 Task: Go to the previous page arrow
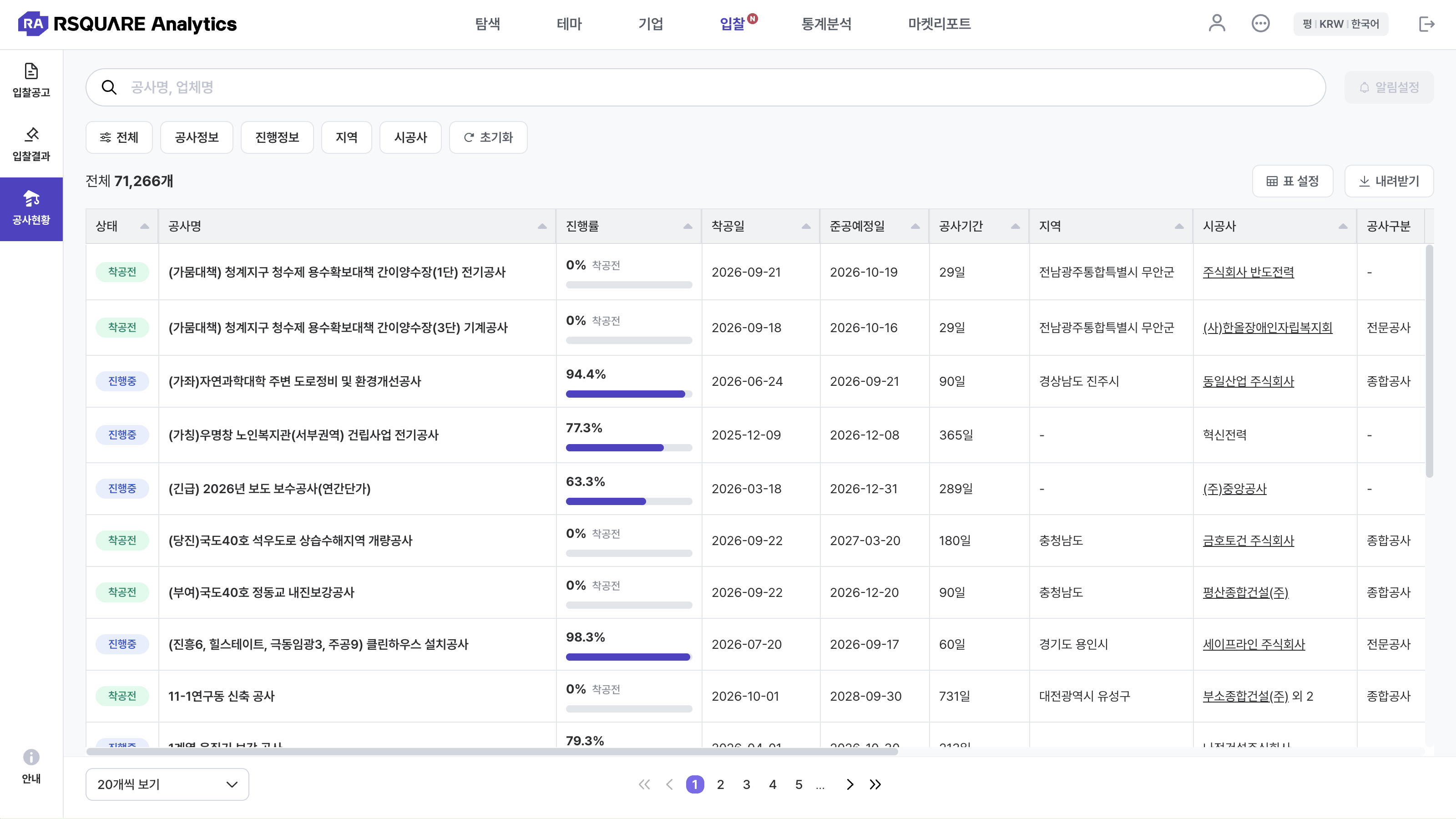670,784
